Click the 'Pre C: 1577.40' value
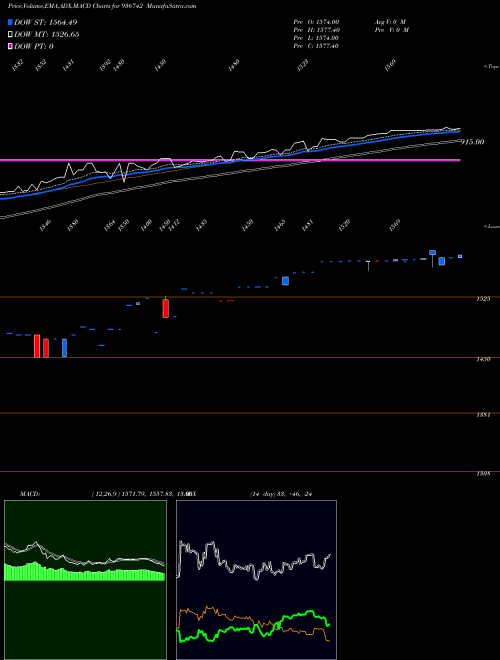Image resolution: width=500 pixels, height=660 pixels. [x=316, y=46]
